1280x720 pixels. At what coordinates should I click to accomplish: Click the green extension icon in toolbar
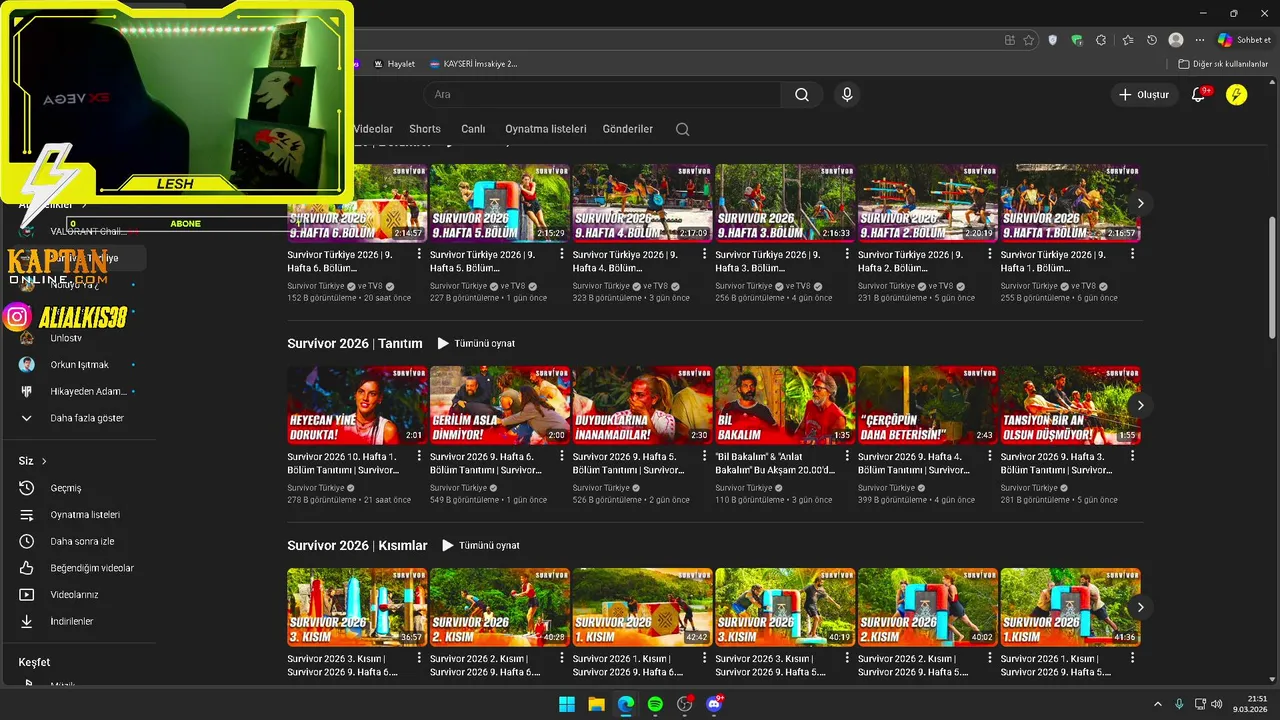(x=1077, y=40)
